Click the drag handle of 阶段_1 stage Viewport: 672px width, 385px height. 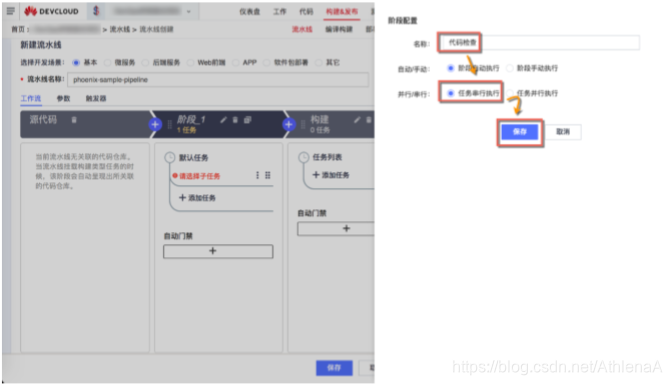pos(170,124)
